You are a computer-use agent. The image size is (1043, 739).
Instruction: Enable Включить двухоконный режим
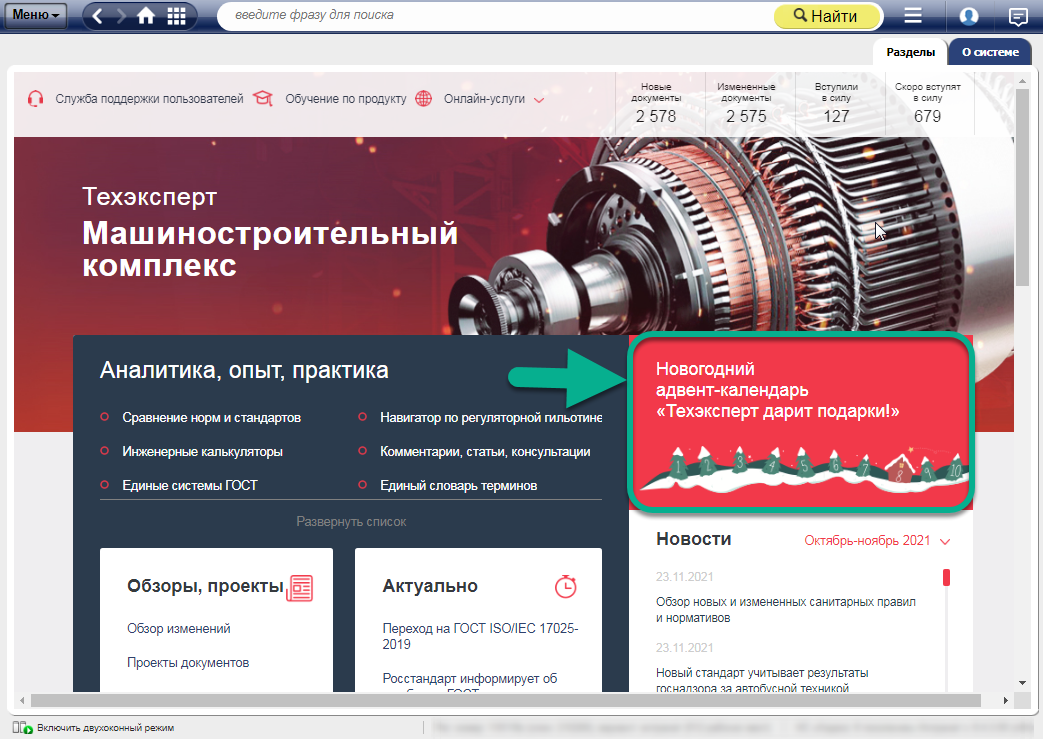[105, 728]
